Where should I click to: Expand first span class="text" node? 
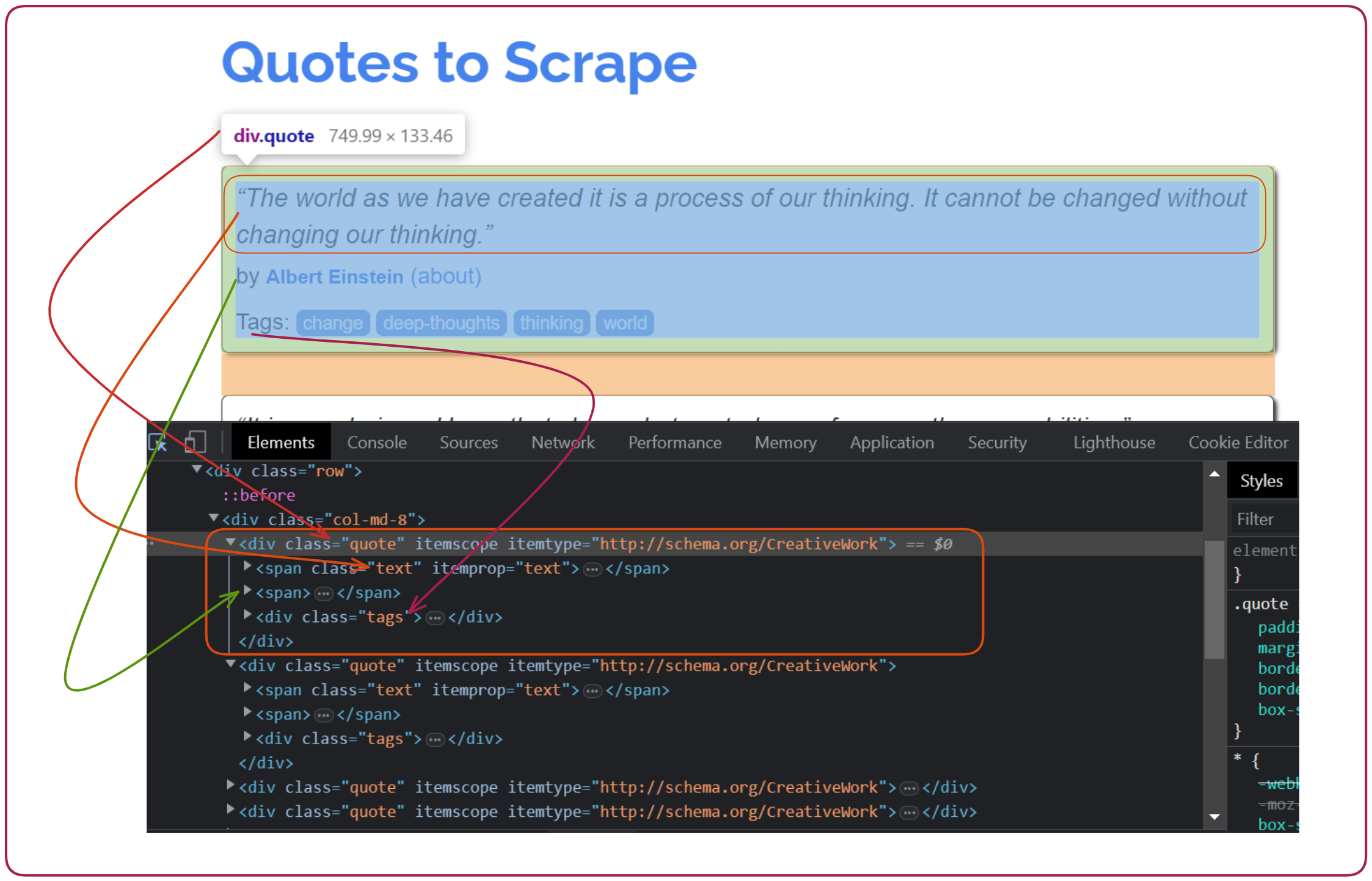click(x=247, y=567)
